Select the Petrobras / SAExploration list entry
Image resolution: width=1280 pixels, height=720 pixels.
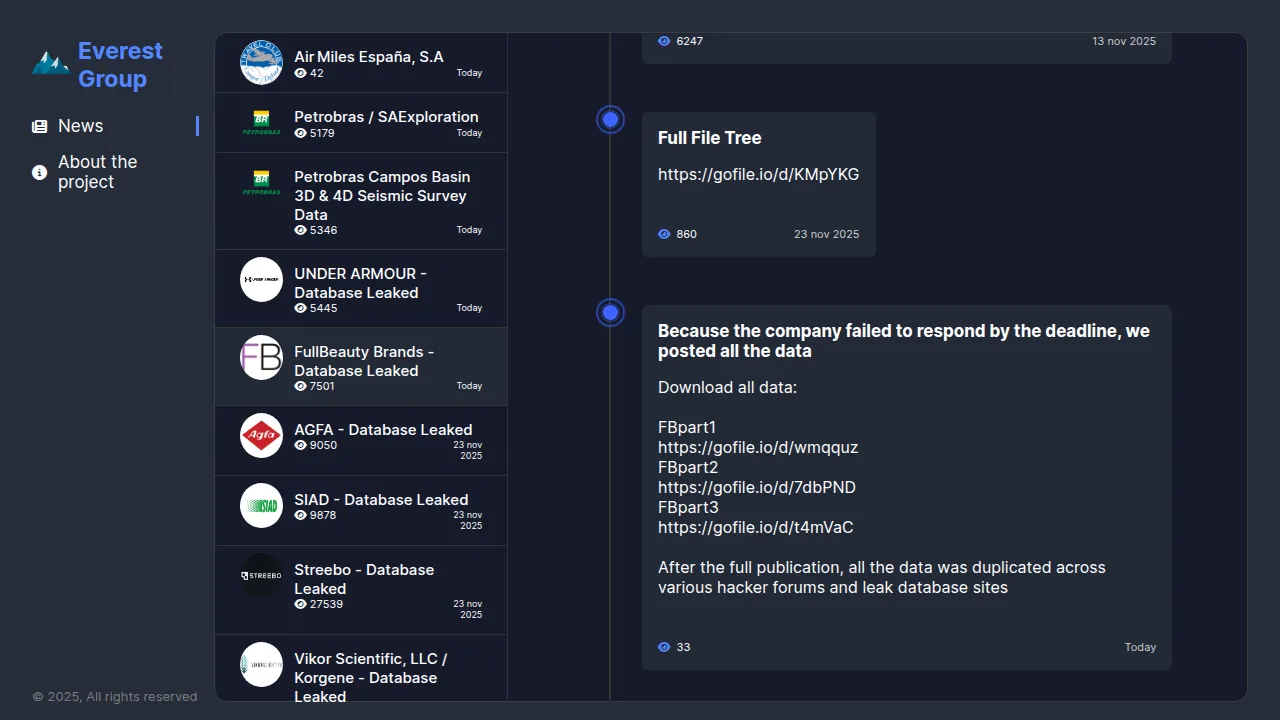386,117
